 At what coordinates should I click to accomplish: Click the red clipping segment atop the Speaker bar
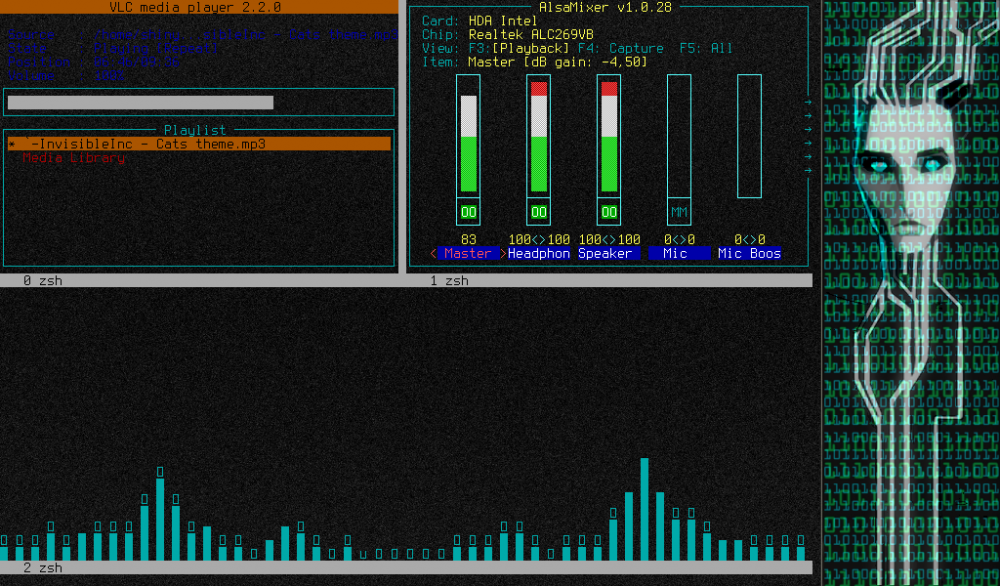point(608,89)
